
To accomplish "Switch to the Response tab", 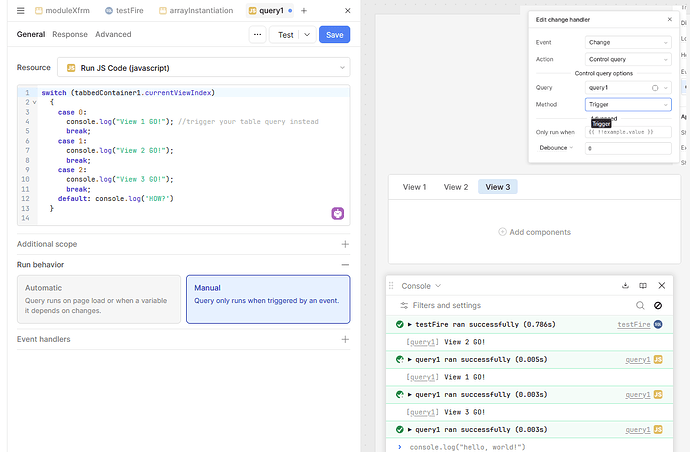I will tap(70, 34).
